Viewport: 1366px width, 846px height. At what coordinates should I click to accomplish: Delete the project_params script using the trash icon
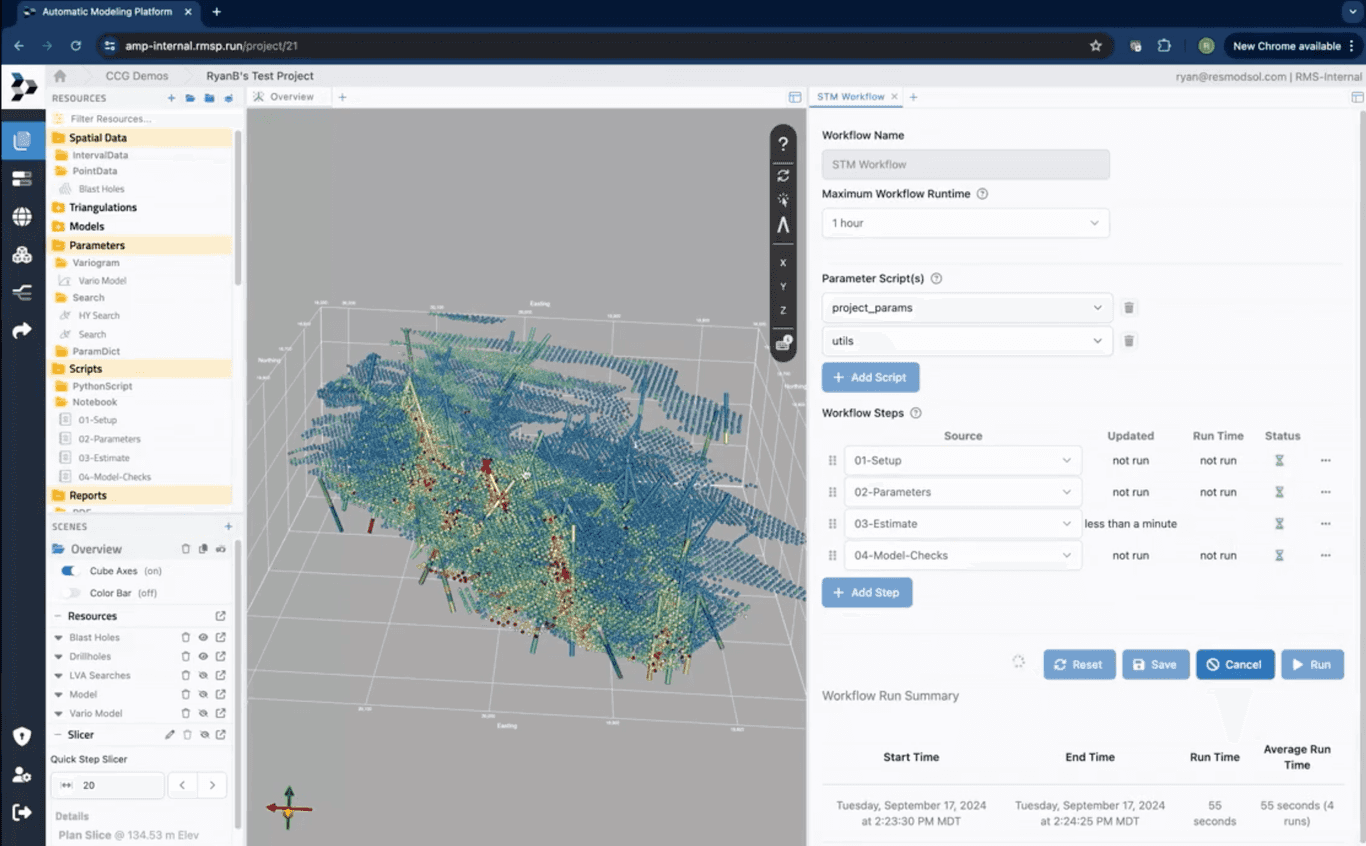tap(1129, 307)
